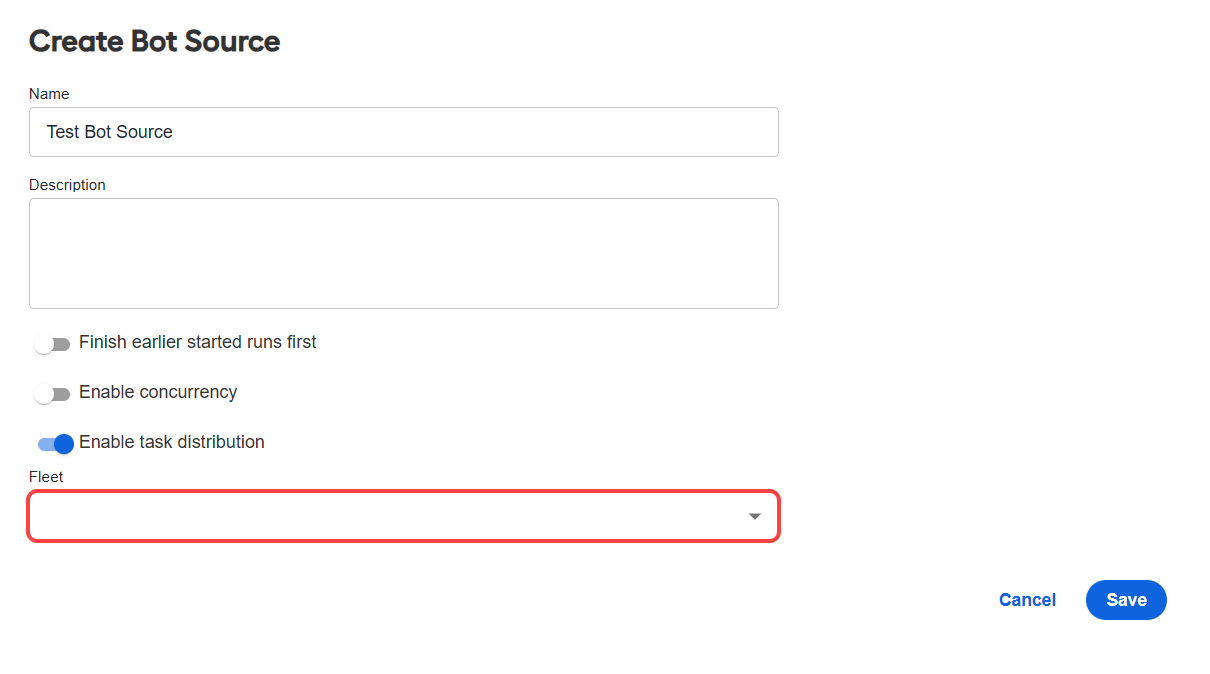
Task: Click the Enable concurrency label text
Action: (x=158, y=392)
